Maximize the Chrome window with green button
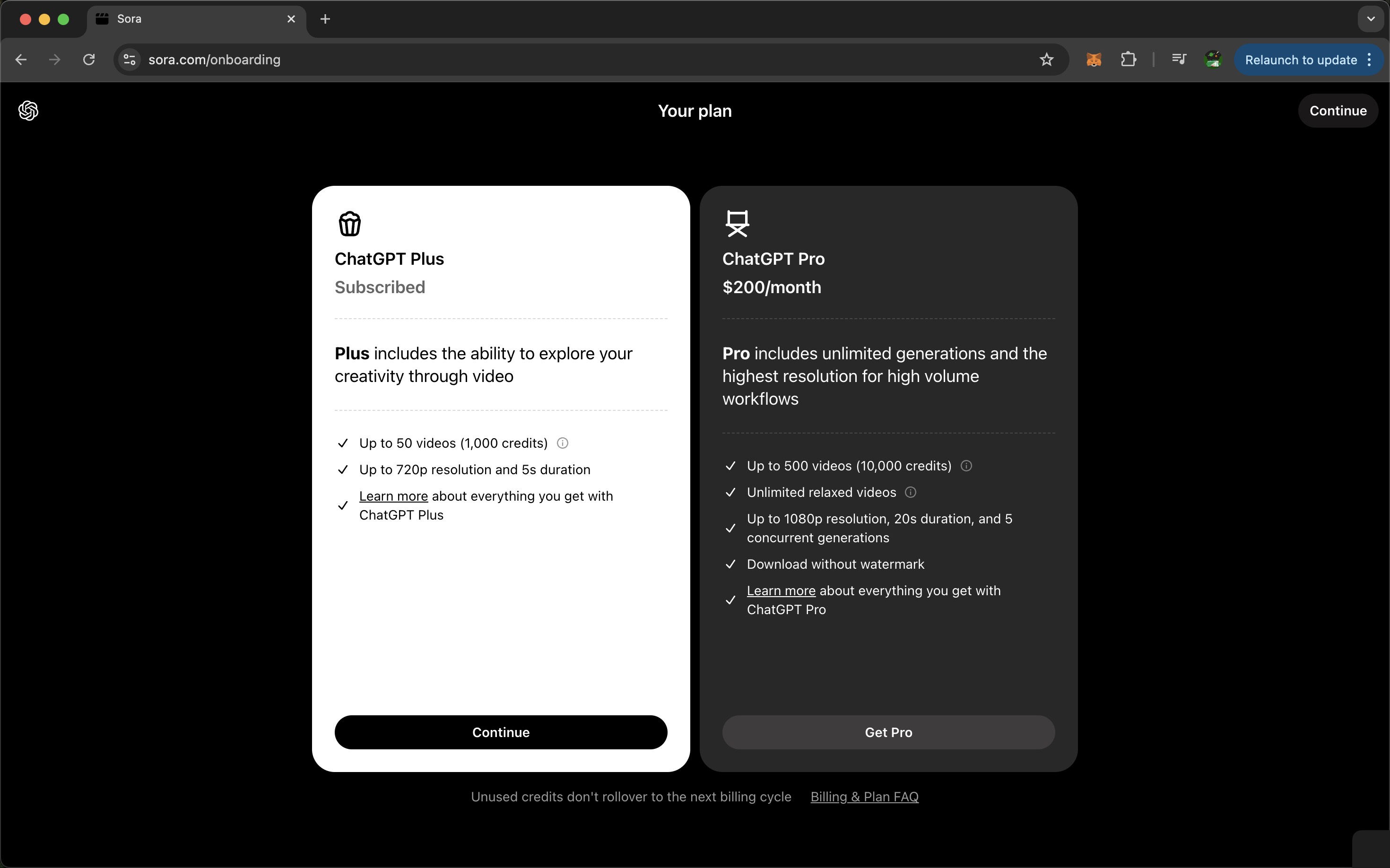 coord(64,19)
